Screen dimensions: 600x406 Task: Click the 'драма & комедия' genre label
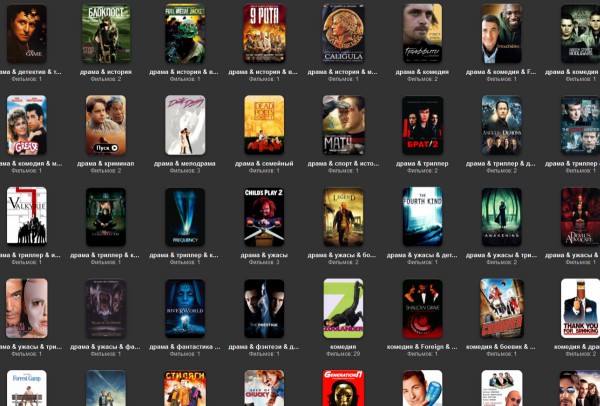tap(422, 72)
